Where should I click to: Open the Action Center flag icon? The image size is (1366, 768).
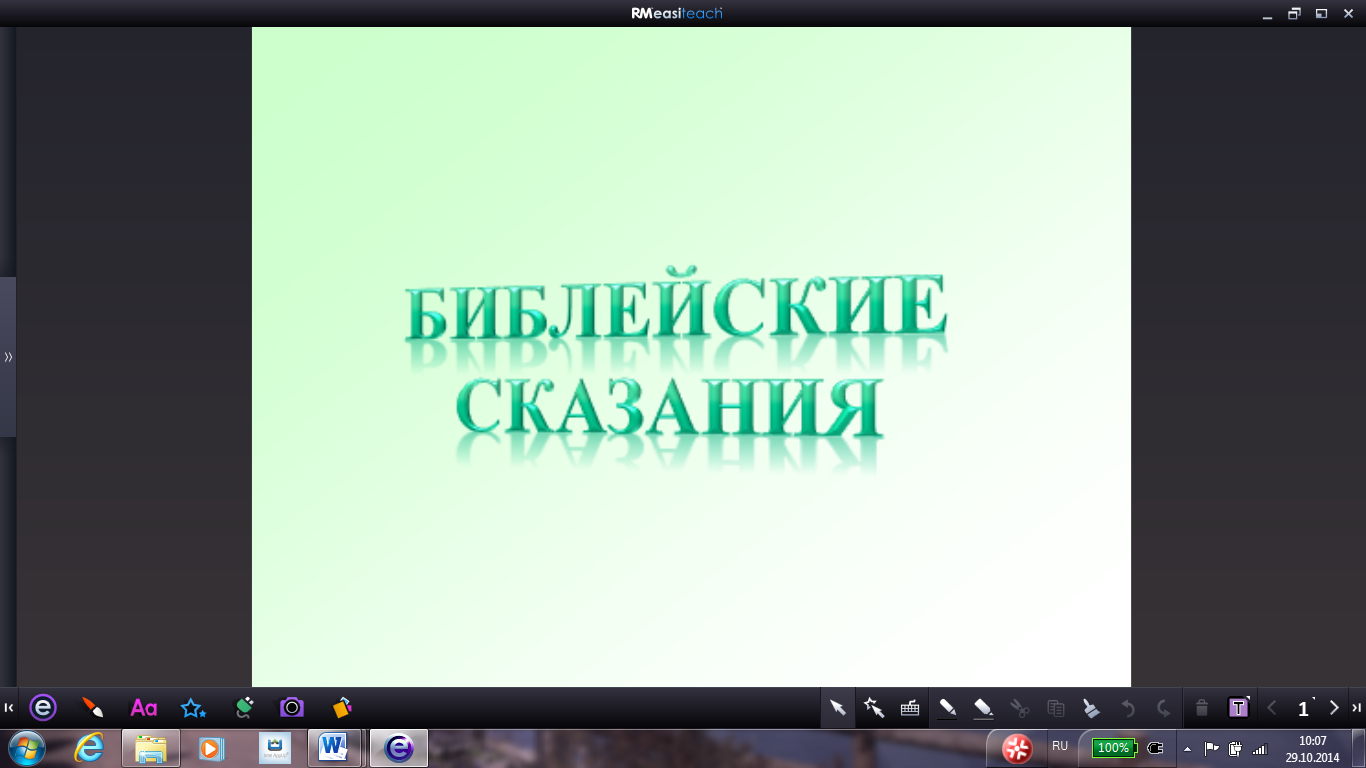pyautogui.click(x=1211, y=748)
